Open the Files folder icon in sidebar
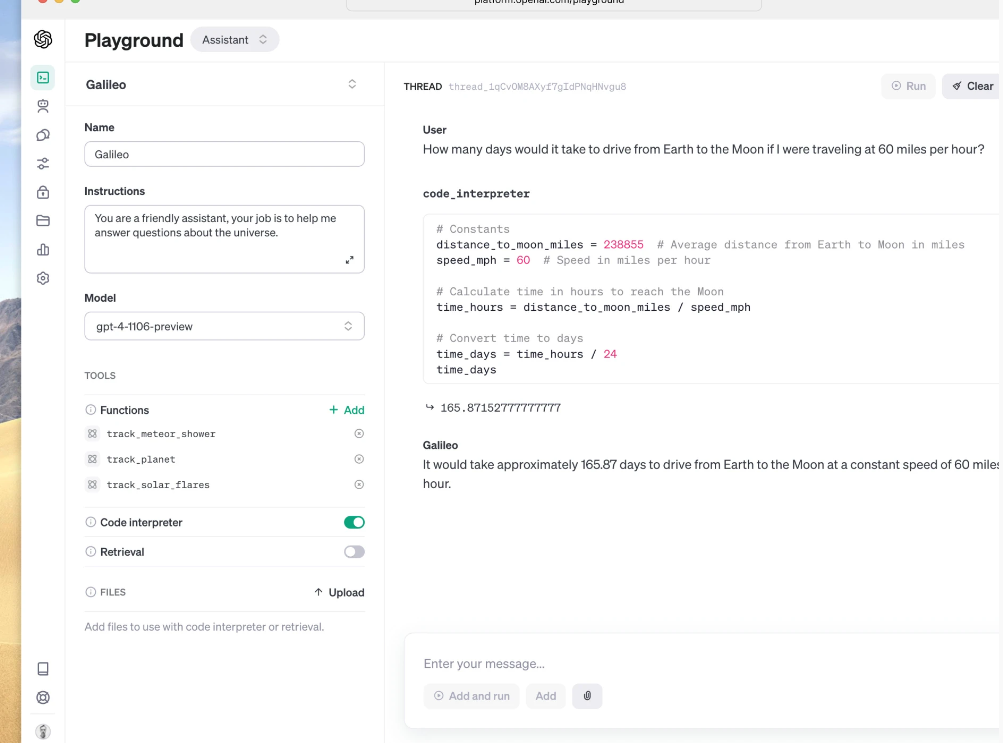The image size is (1003, 743). click(43, 221)
